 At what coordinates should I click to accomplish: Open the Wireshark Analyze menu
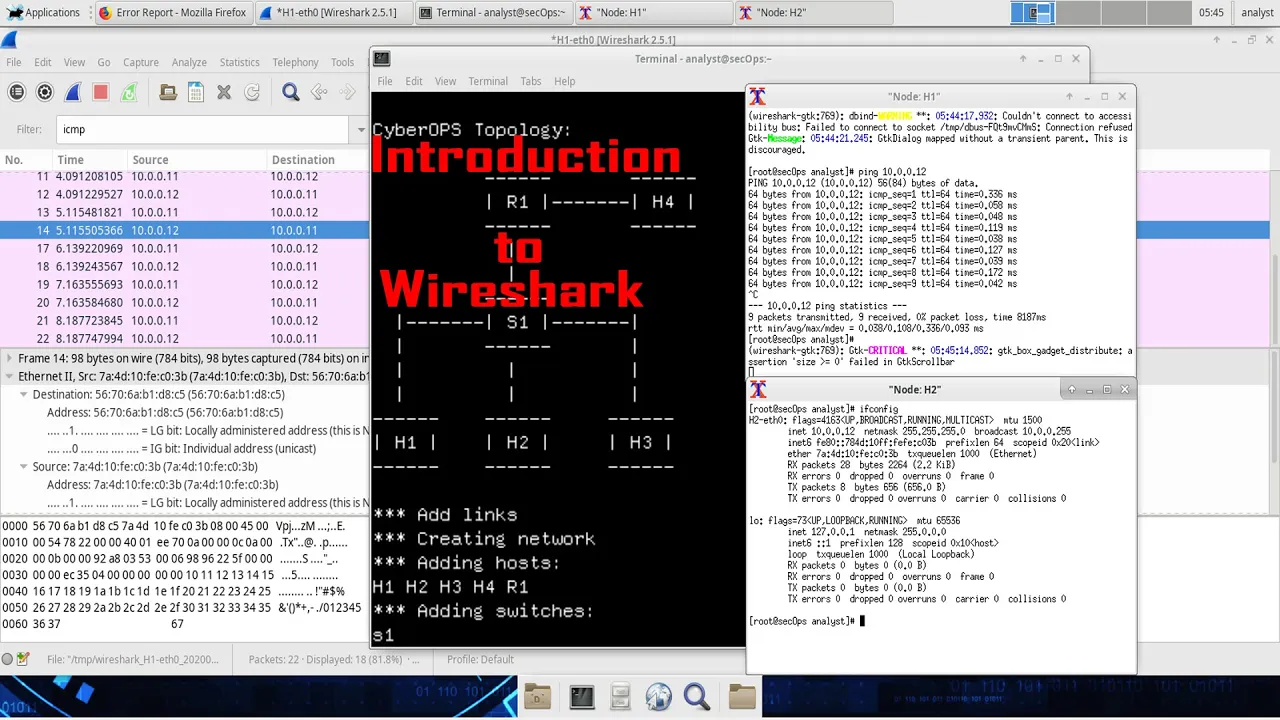pos(189,62)
